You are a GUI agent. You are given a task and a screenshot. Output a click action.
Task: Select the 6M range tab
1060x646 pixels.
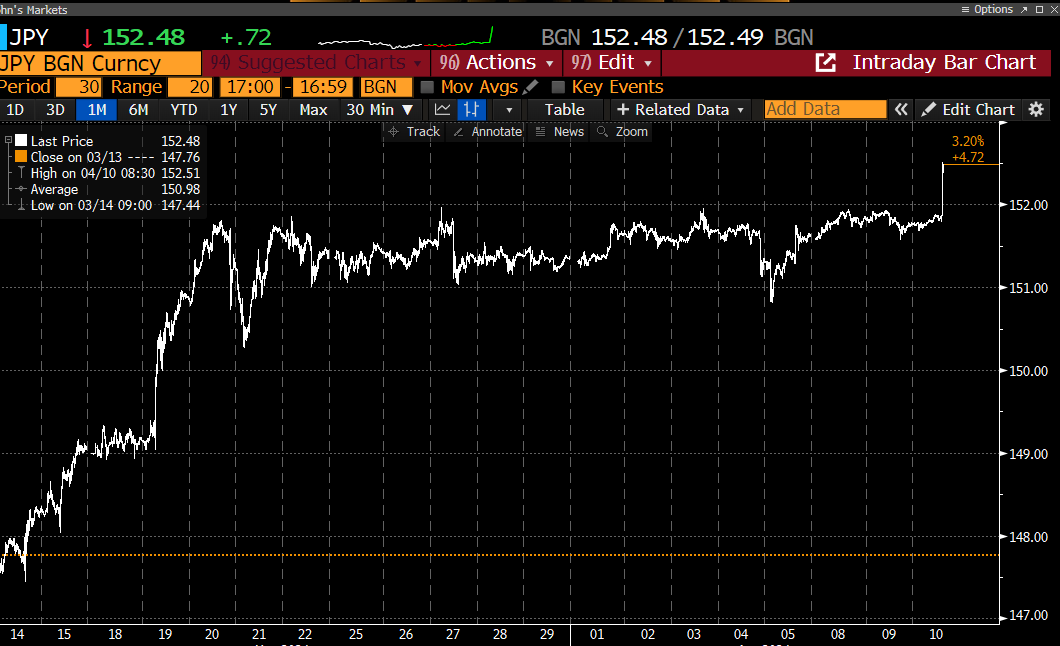pos(138,109)
